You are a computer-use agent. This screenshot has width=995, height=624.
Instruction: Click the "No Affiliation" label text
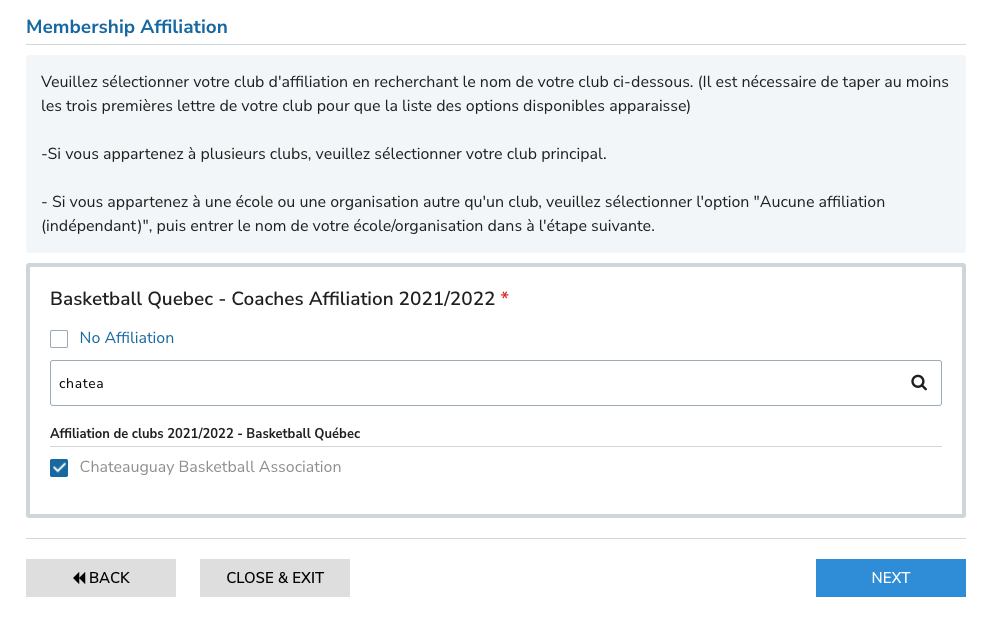(127, 338)
